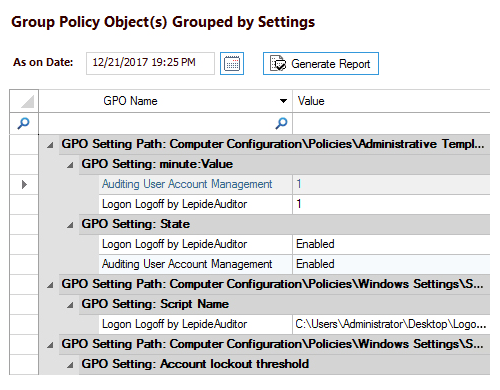The image size is (500, 390).
Task: Select the highlighted Auditing User Account Management row
Action: tap(294, 184)
